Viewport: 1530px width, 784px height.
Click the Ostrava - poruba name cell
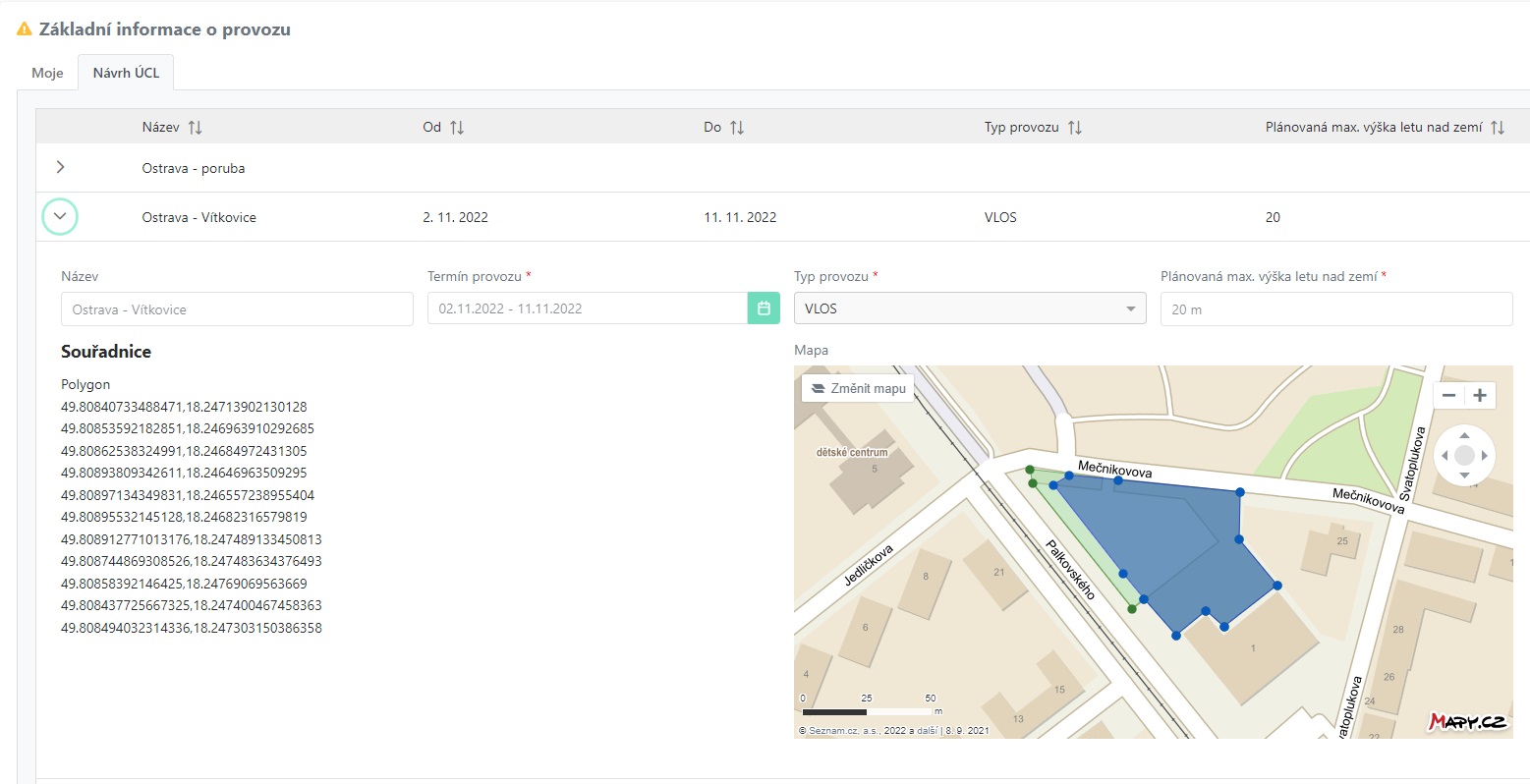point(194,168)
